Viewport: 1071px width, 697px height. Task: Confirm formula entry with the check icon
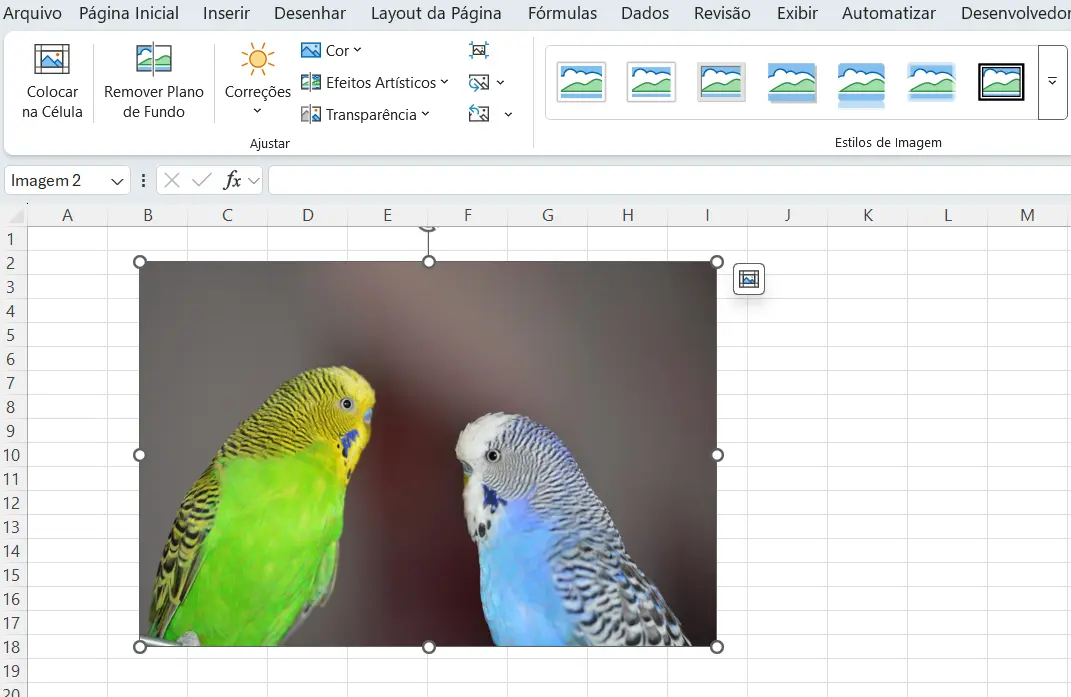click(202, 180)
